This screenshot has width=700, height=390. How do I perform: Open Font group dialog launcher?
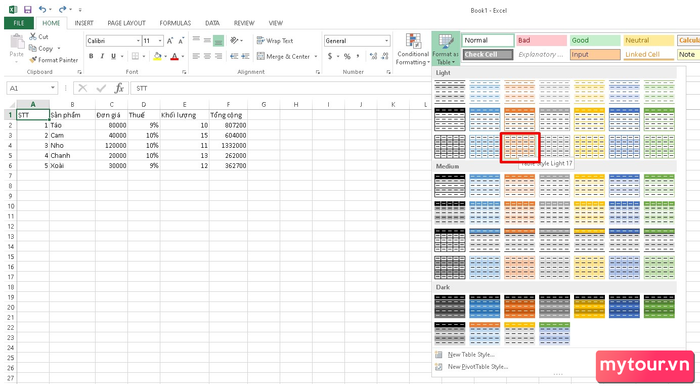click(184, 72)
